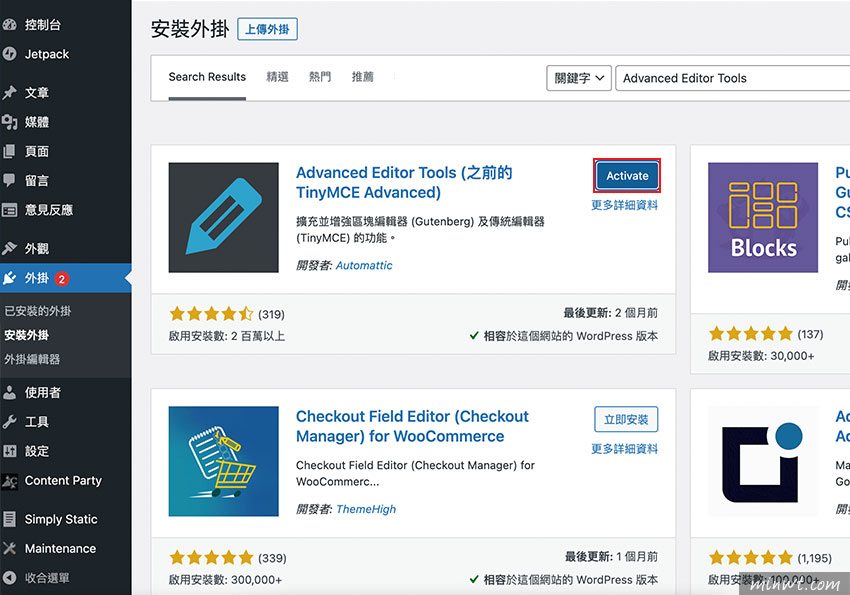This screenshot has height=595, width=850.
Task: Open 外掛編輯器 submenu item
Action: point(32,359)
